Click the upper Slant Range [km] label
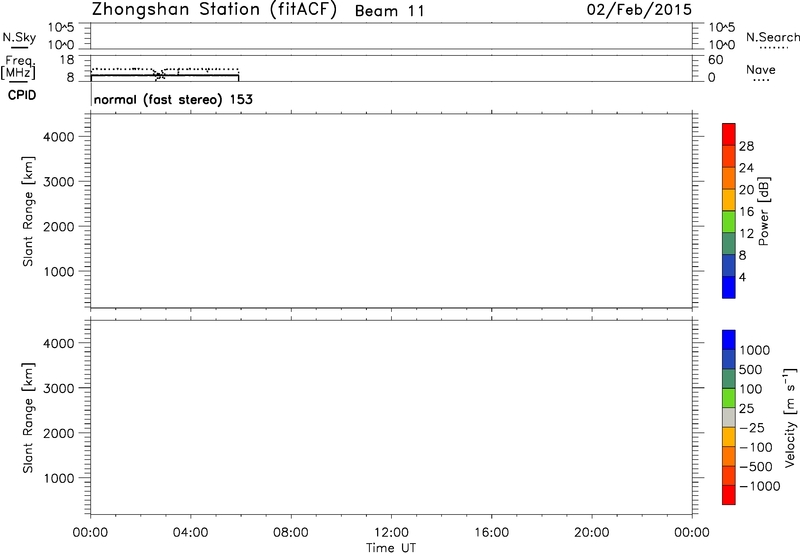The image size is (800, 554). tap(28, 211)
